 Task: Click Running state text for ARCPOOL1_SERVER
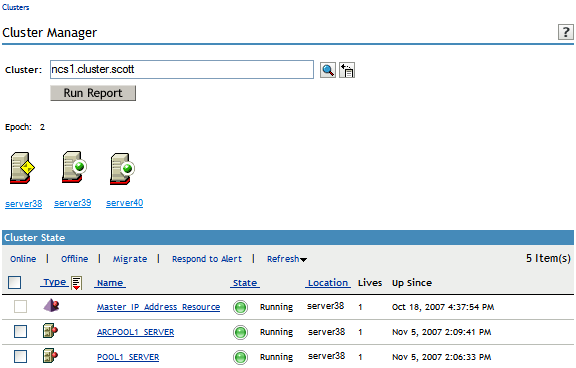pyautogui.click(x=276, y=332)
